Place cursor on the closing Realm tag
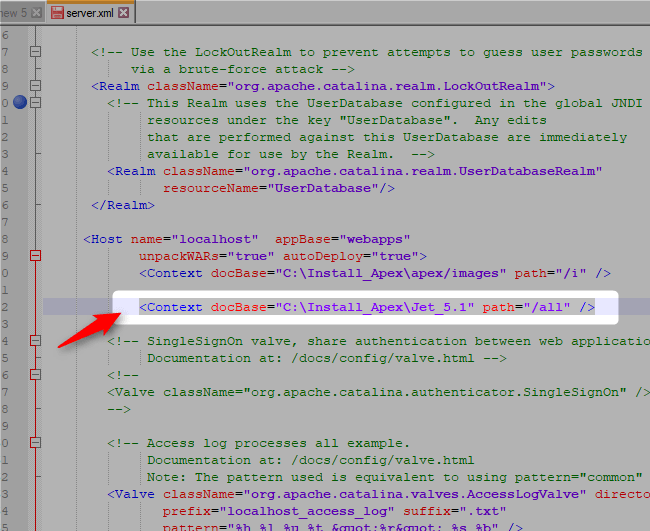Viewport: 650px width, 531px height. 122,205
